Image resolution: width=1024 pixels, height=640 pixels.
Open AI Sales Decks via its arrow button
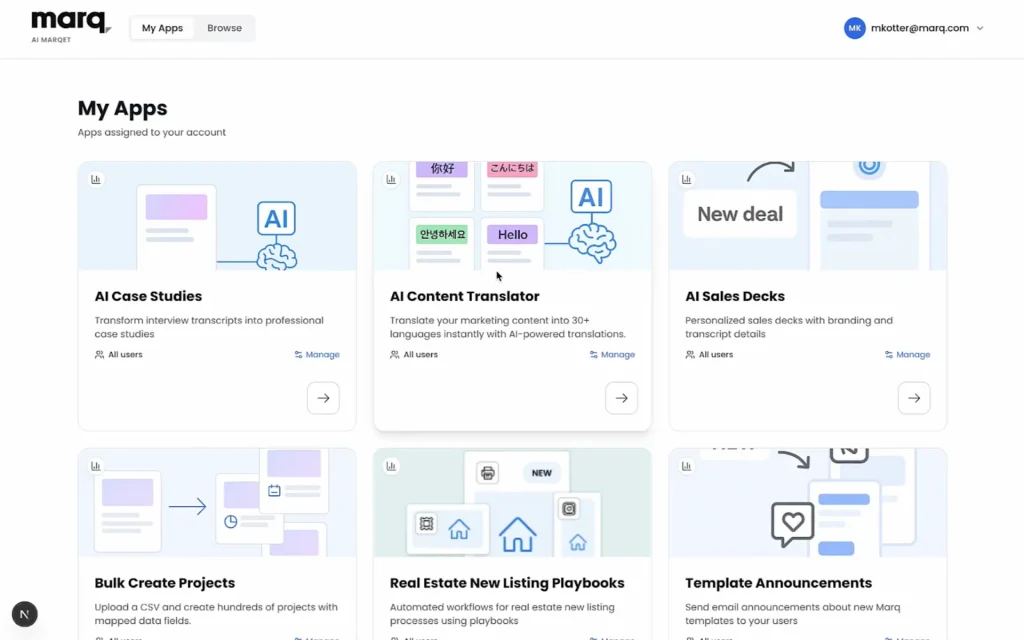click(x=914, y=398)
